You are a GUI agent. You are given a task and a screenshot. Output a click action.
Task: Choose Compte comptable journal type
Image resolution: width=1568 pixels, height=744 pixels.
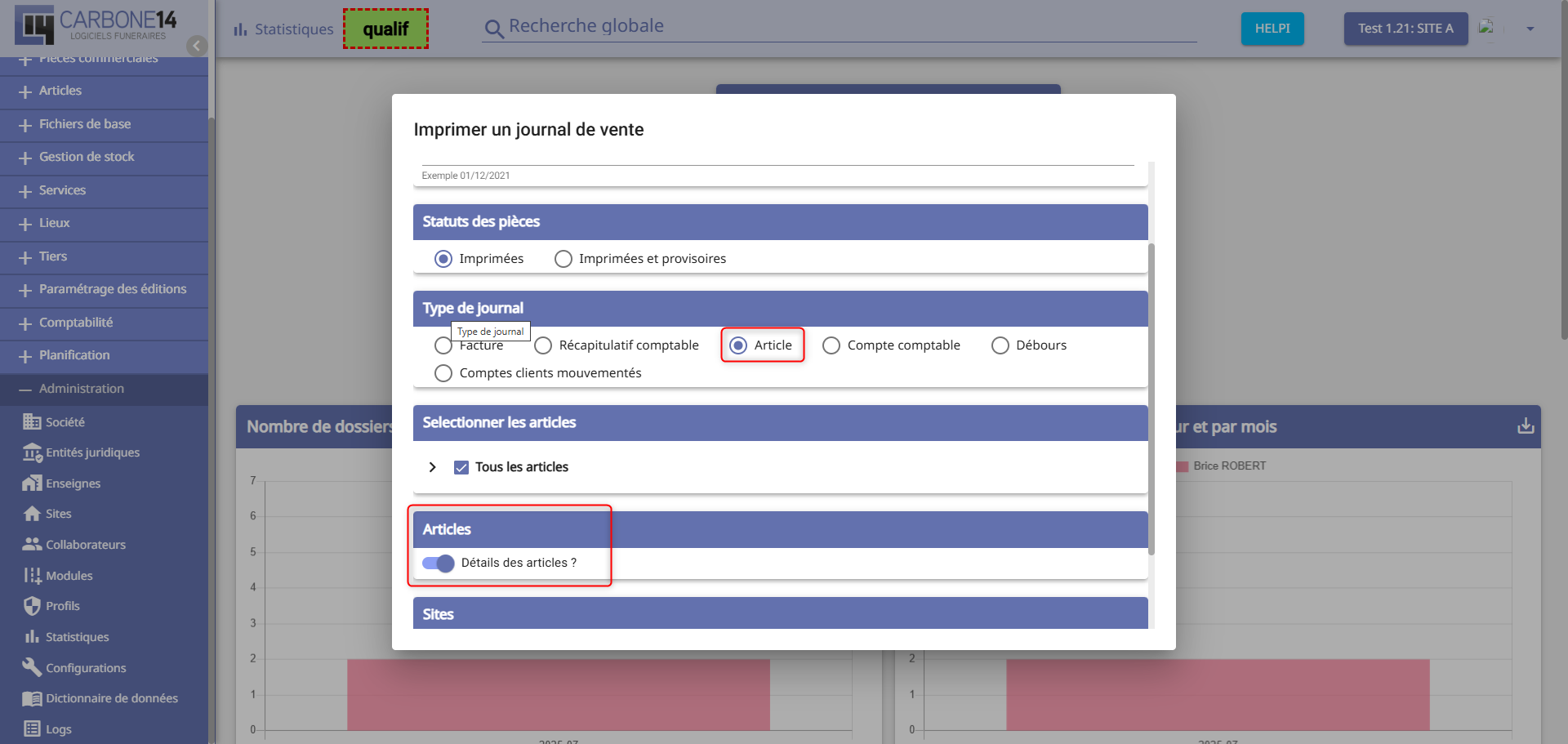831,345
